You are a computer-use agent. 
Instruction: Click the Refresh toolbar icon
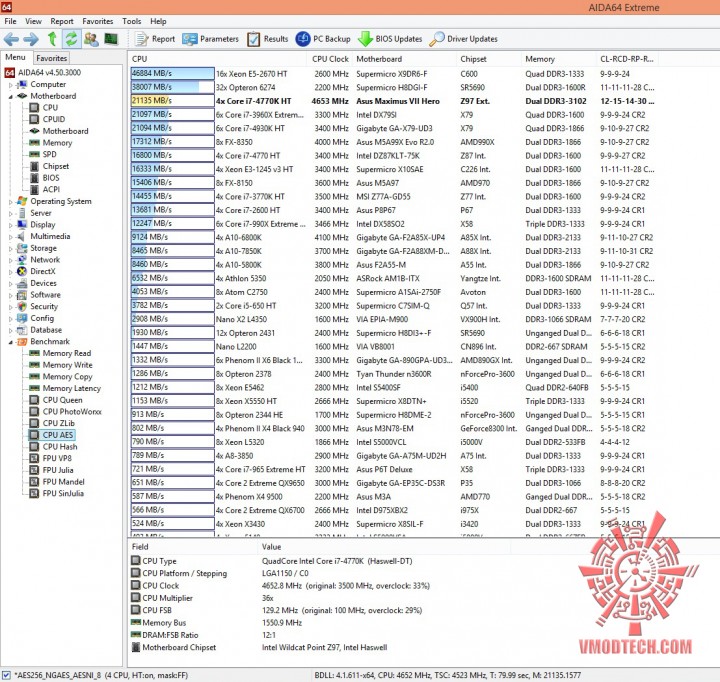pos(71,39)
